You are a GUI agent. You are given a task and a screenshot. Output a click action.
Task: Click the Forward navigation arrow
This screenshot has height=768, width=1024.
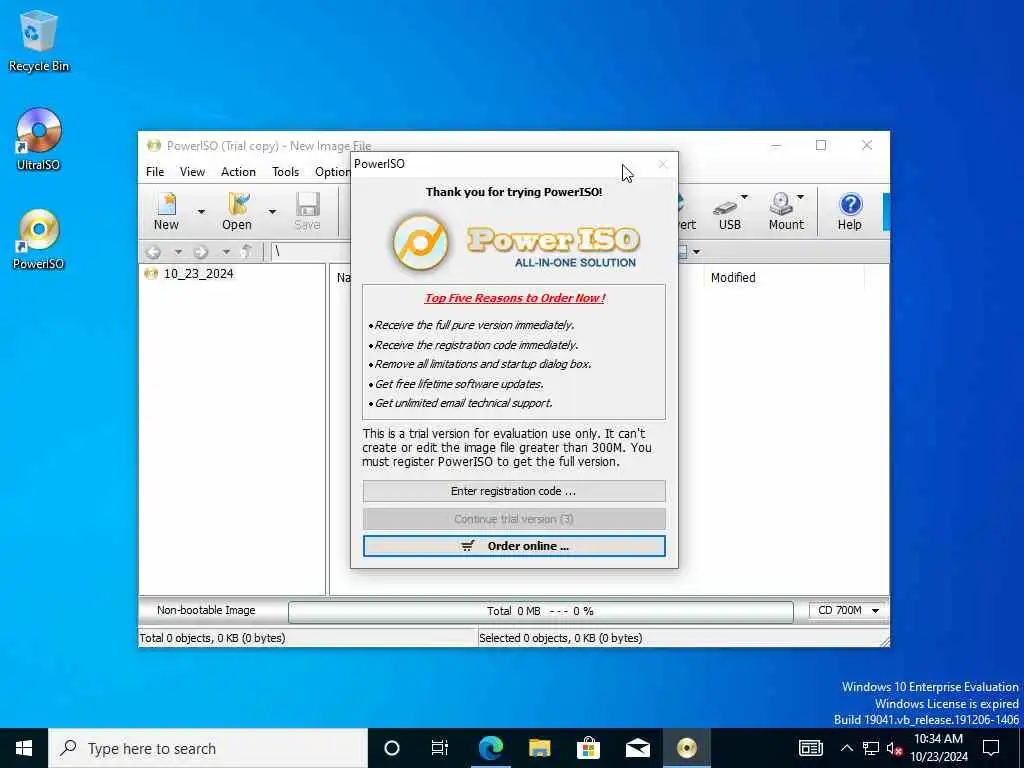pos(200,252)
